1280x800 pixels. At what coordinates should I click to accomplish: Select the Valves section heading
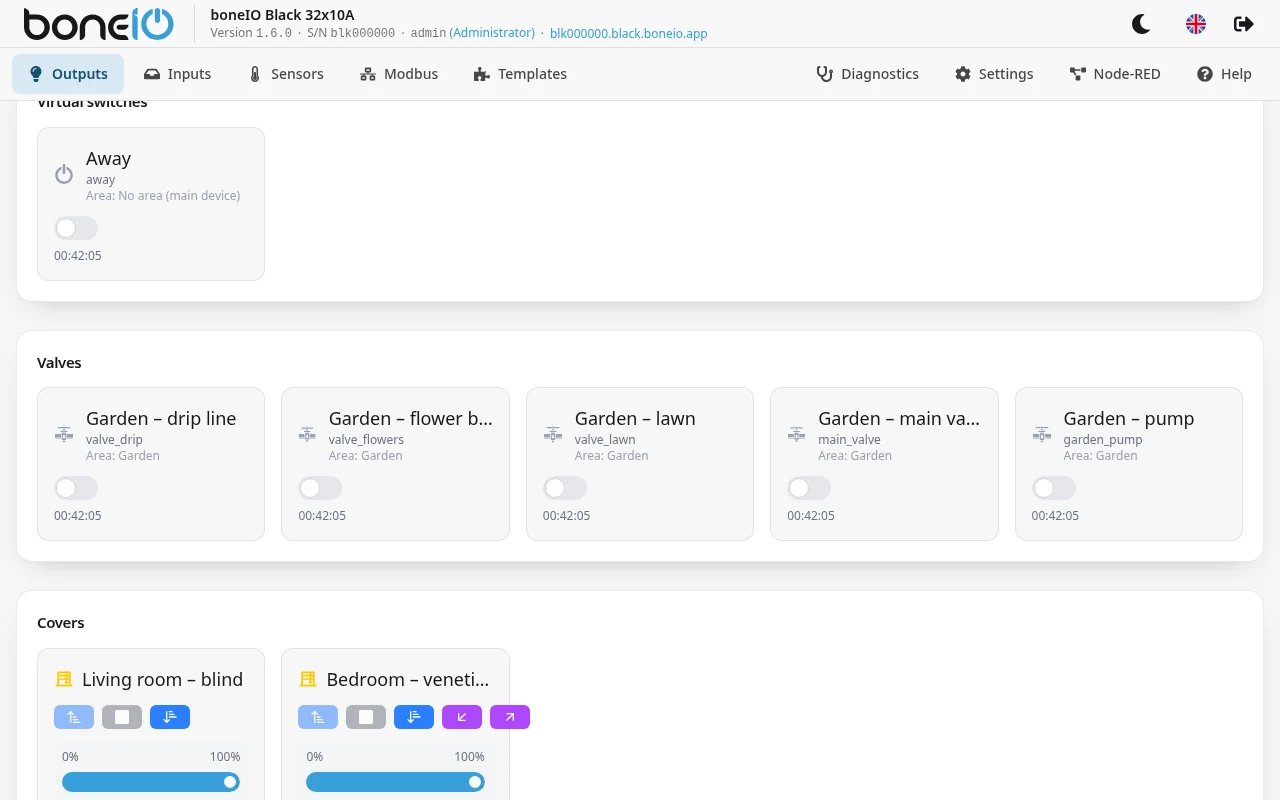pos(59,363)
